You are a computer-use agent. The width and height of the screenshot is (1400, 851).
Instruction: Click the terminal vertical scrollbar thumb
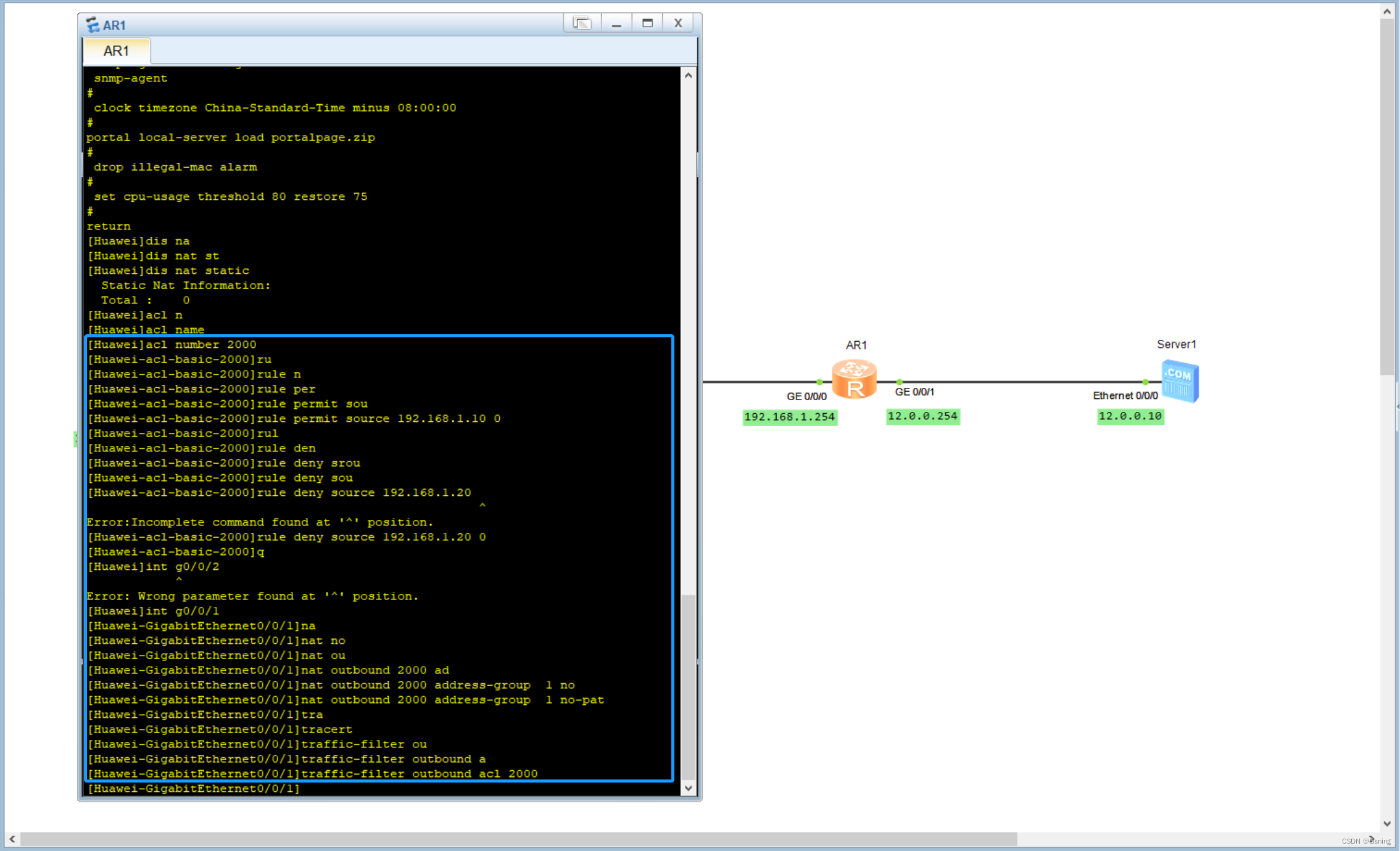(x=688, y=684)
